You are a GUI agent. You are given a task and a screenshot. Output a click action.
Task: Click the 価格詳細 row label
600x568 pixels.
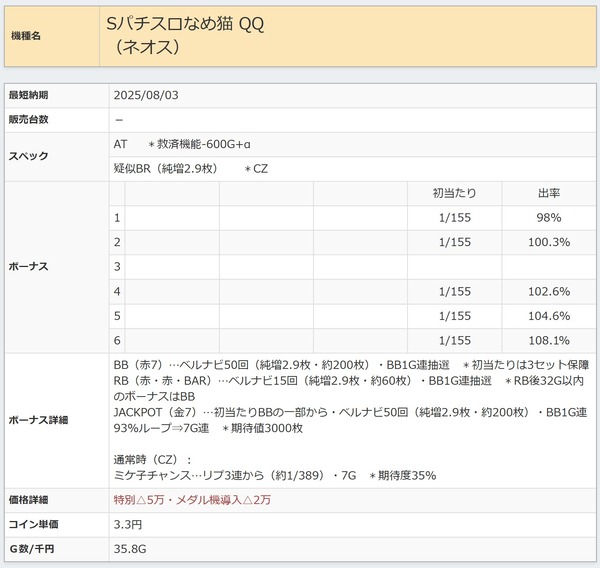pyautogui.click(x=28, y=500)
